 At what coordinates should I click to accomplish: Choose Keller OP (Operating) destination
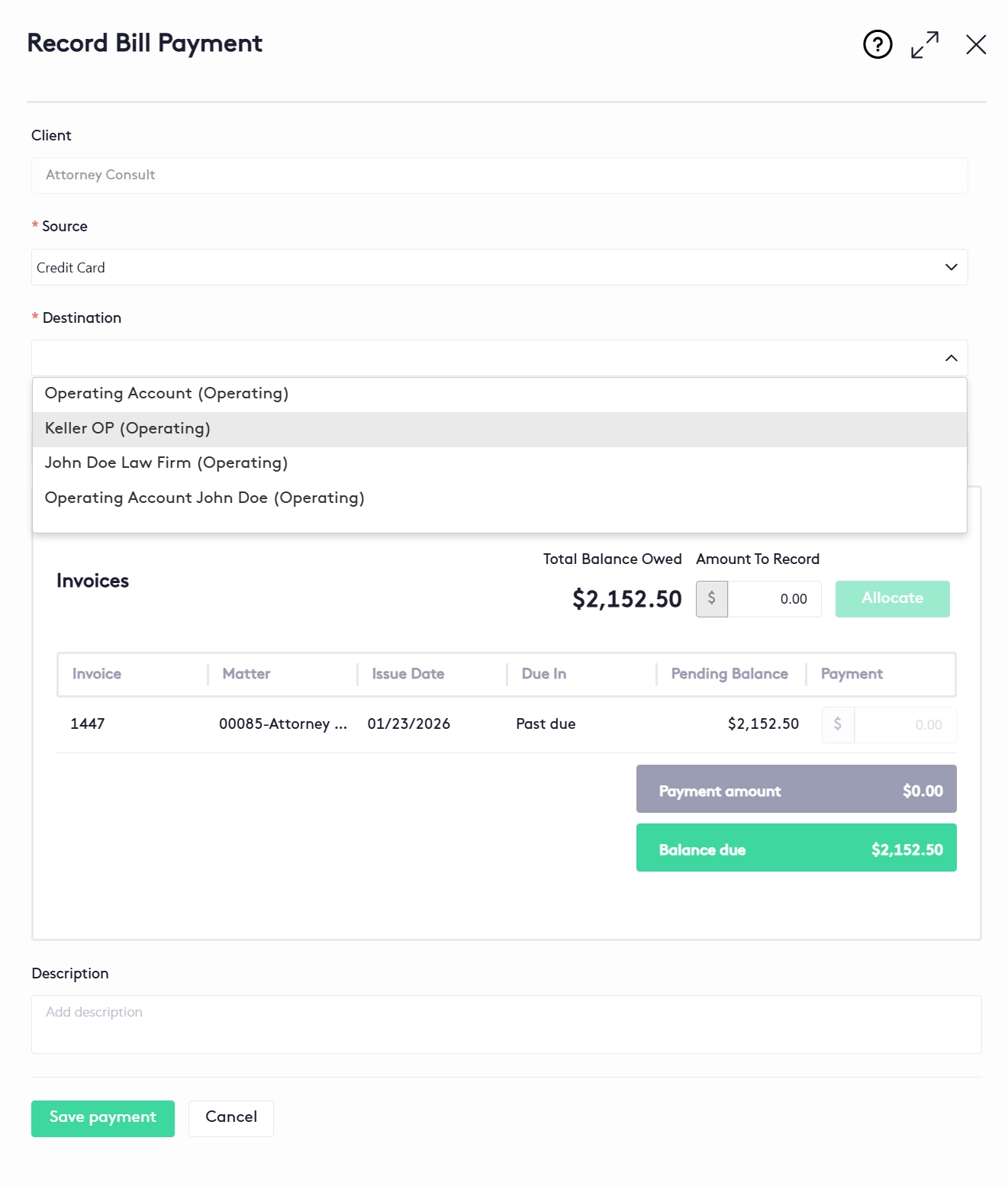click(127, 428)
